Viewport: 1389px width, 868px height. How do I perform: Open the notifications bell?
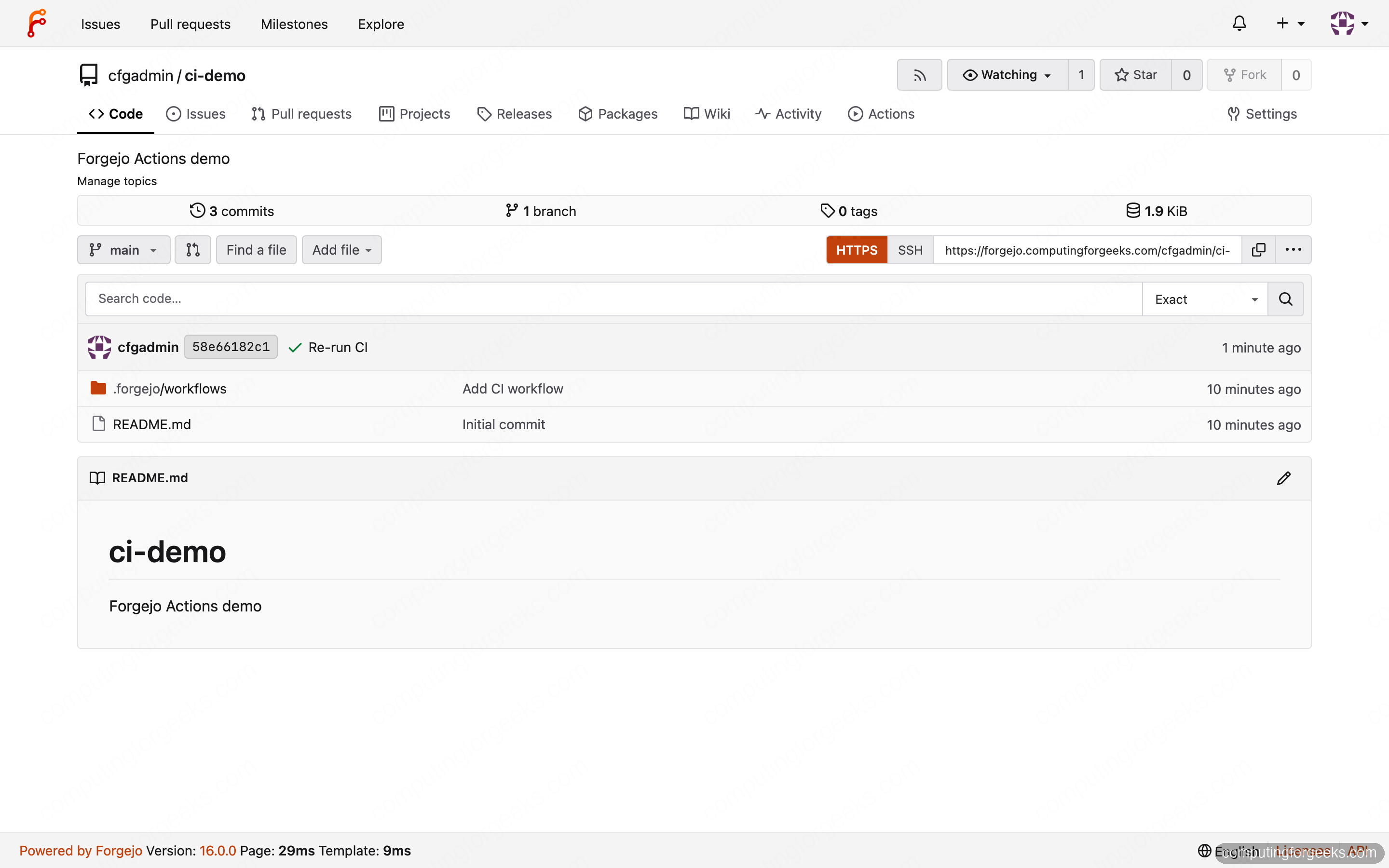pyautogui.click(x=1239, y=24)
